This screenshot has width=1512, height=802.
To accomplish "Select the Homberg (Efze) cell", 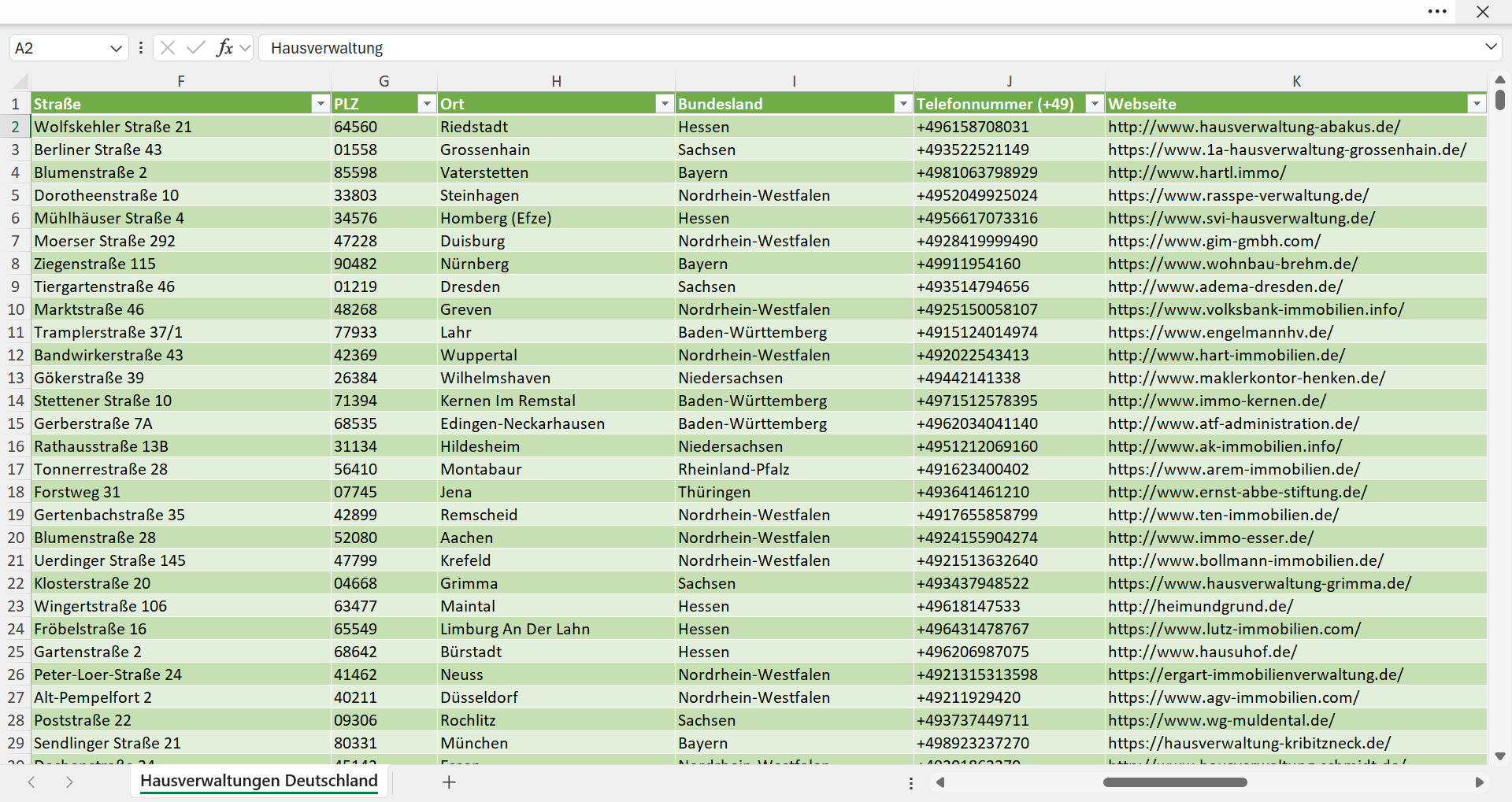I will (x=557, y=218).
